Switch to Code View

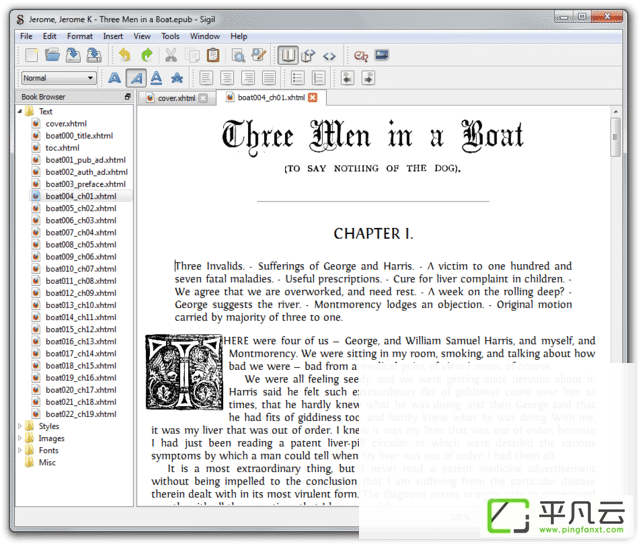329,56
